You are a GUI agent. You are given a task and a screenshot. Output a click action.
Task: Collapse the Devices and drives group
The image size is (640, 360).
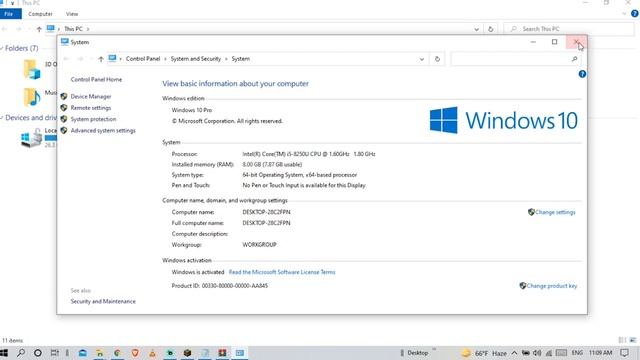click(x=2, y=118)
